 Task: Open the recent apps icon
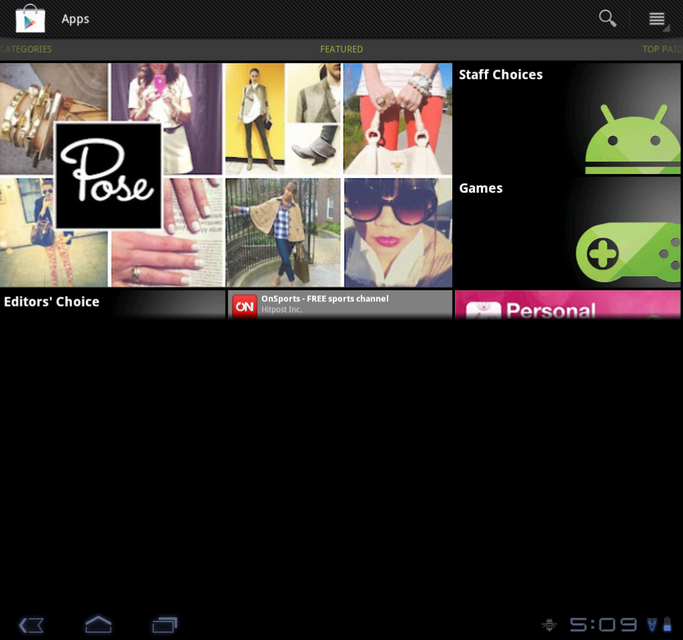point(165,625)
